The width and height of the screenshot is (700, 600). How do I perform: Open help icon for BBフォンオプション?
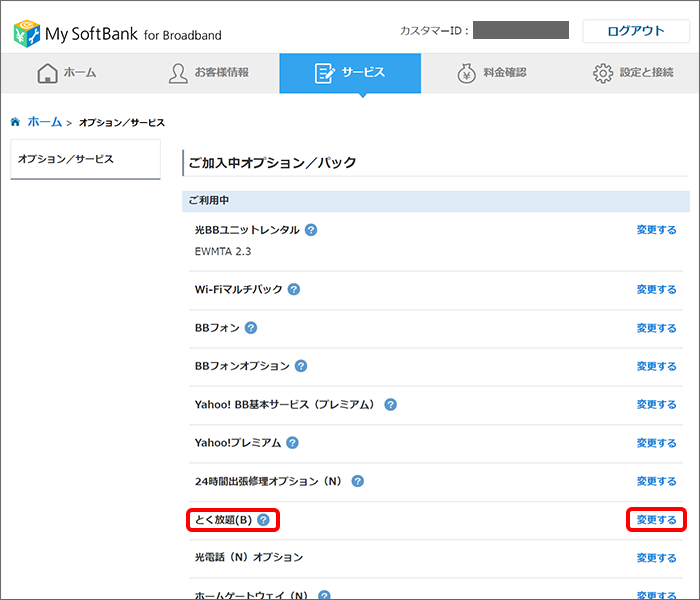[301, 366]
